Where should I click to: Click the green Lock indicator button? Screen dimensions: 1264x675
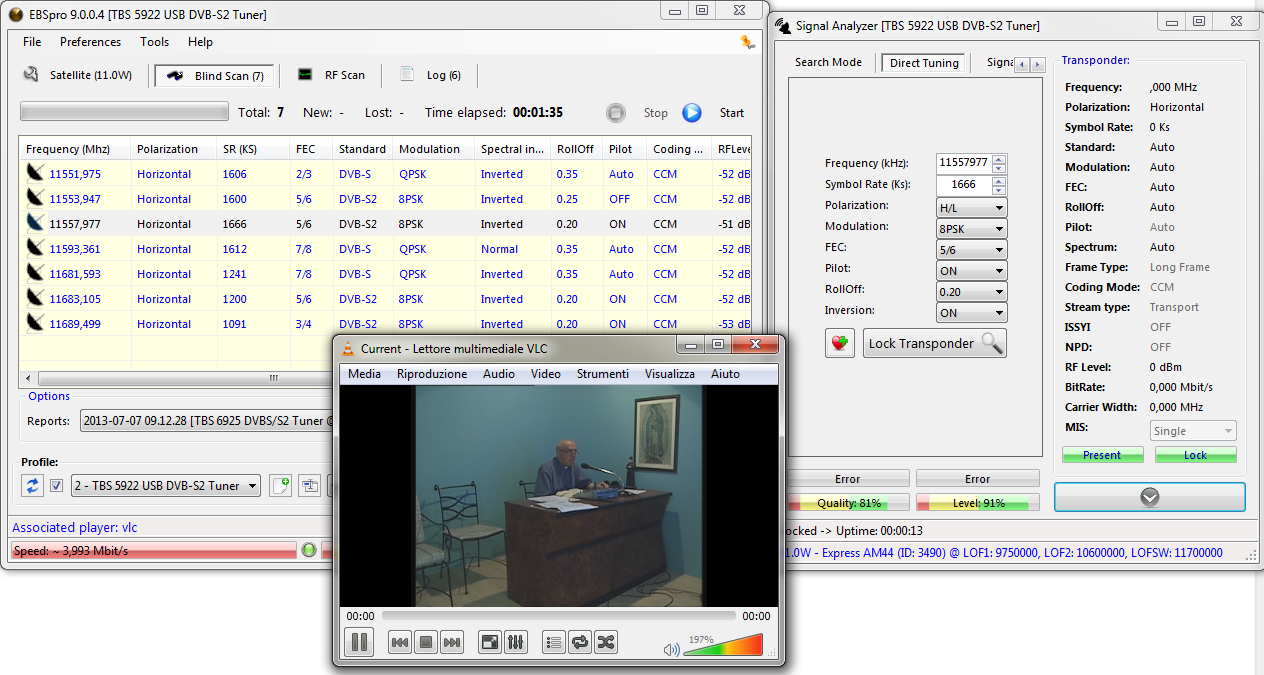1196,455
